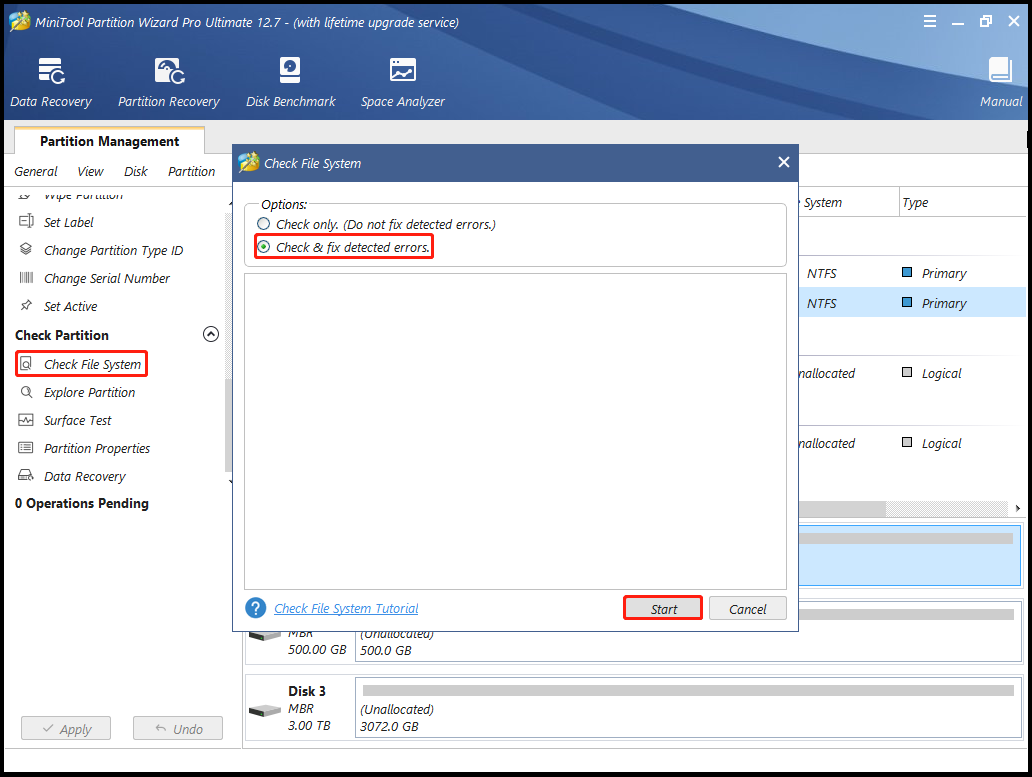Open the Manual book icon

[1000, 70]
